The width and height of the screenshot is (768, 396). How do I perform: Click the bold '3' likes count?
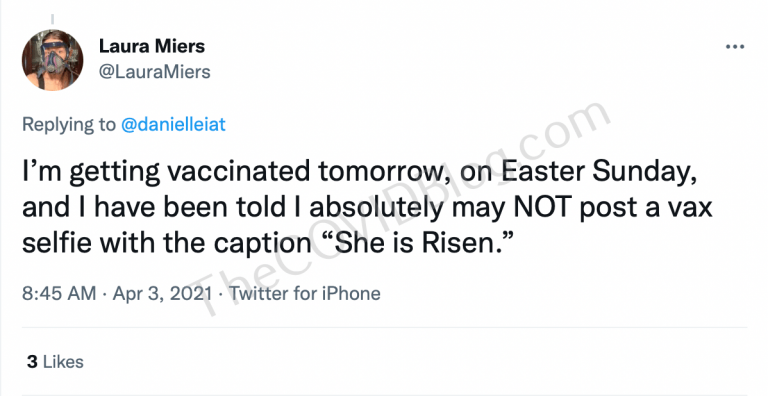[x=32, y=362]
